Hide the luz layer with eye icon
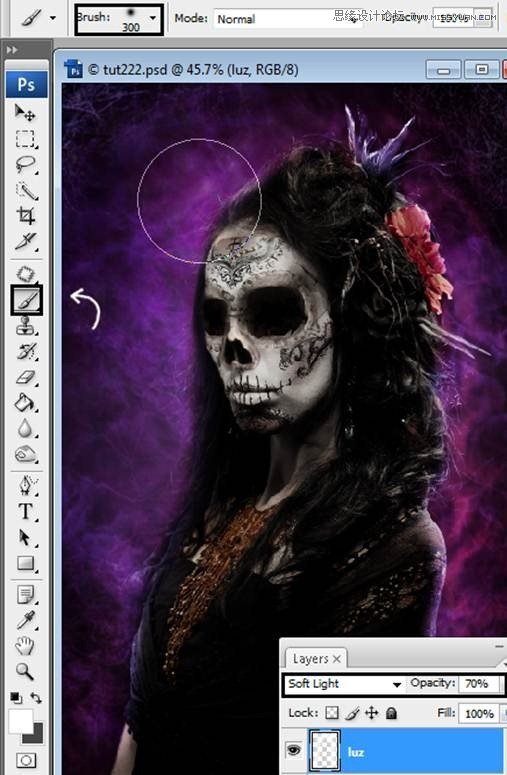507x775 pixels. point(294,751)
